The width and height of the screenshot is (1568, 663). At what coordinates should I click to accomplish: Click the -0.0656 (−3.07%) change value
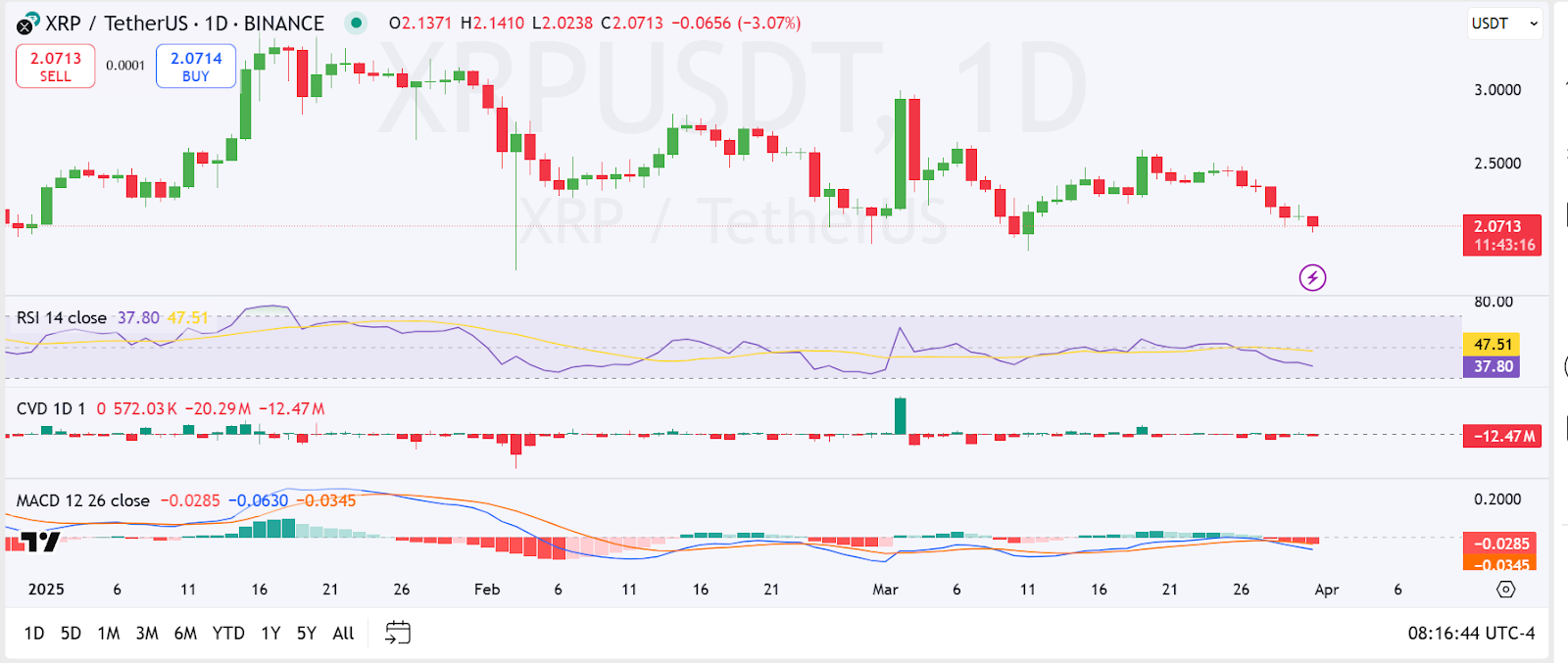pyautogui.click(x=736, y=23)
